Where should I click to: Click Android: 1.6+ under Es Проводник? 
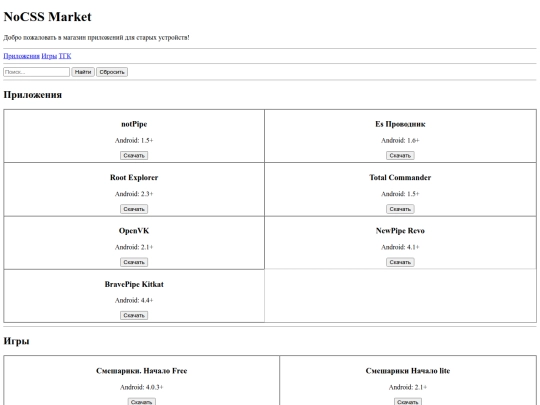click(400, 141)
